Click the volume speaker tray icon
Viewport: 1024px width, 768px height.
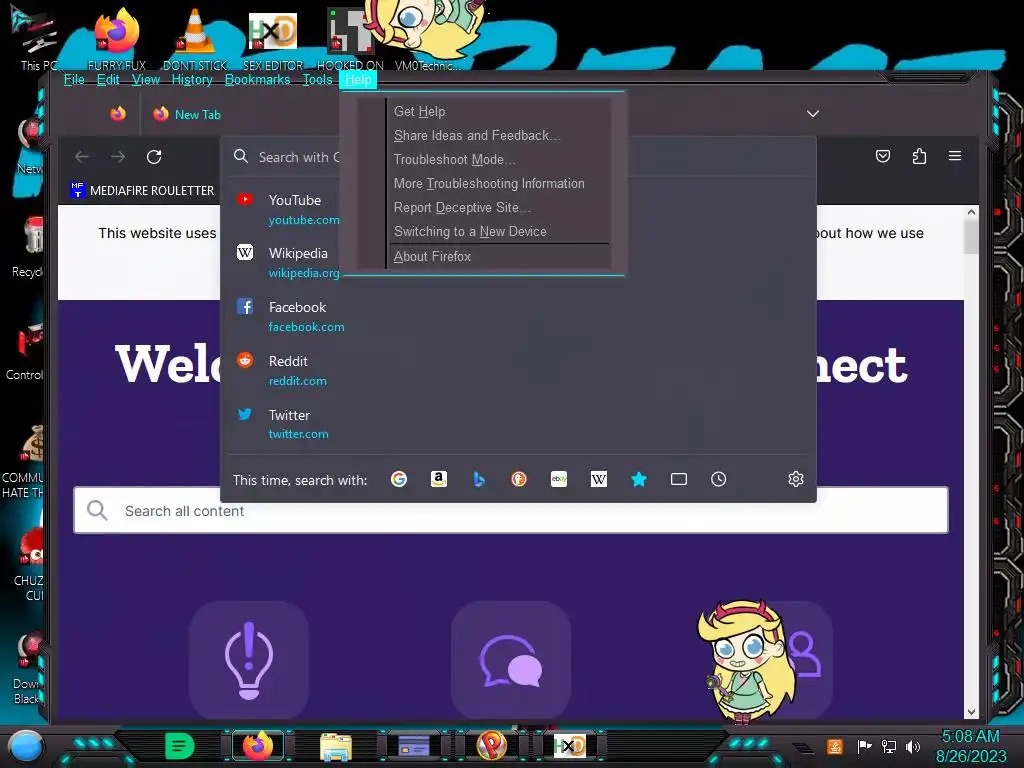pyautogui.click(x=912, y=746)
